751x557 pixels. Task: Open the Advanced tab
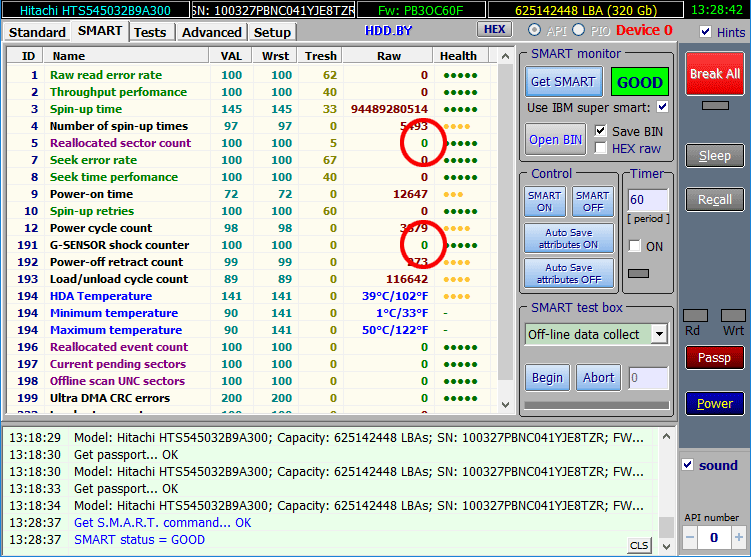point(212,32)
